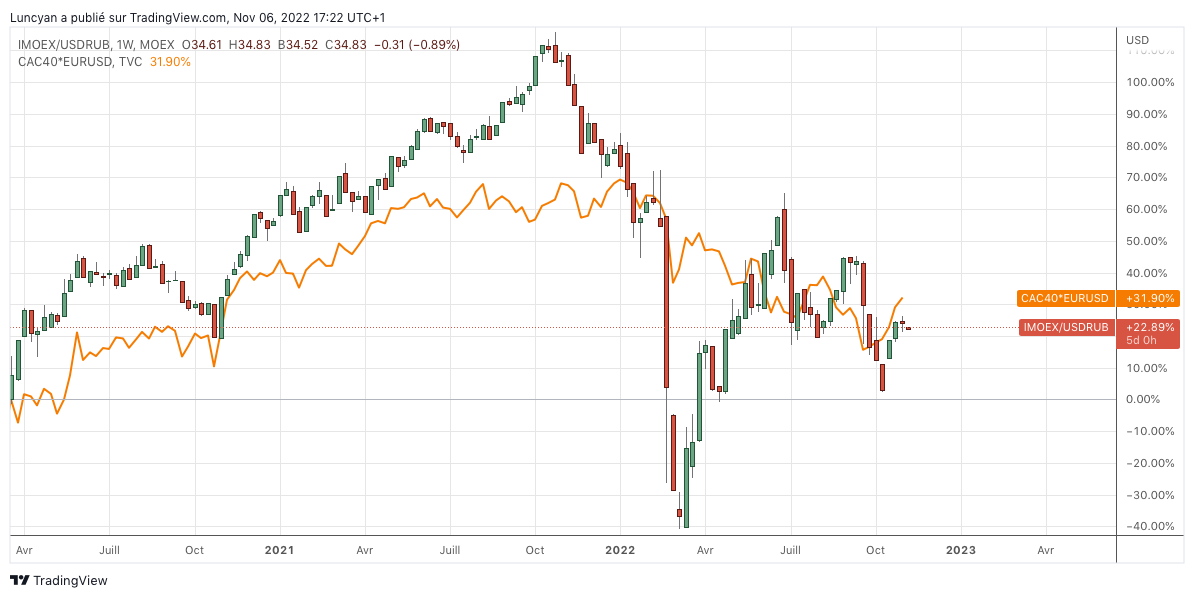Image resolution: width=1194 pixels, height=598 pixels.
Task: Click the IMOEX/USDRUB legend title
Action: [63, 45]
